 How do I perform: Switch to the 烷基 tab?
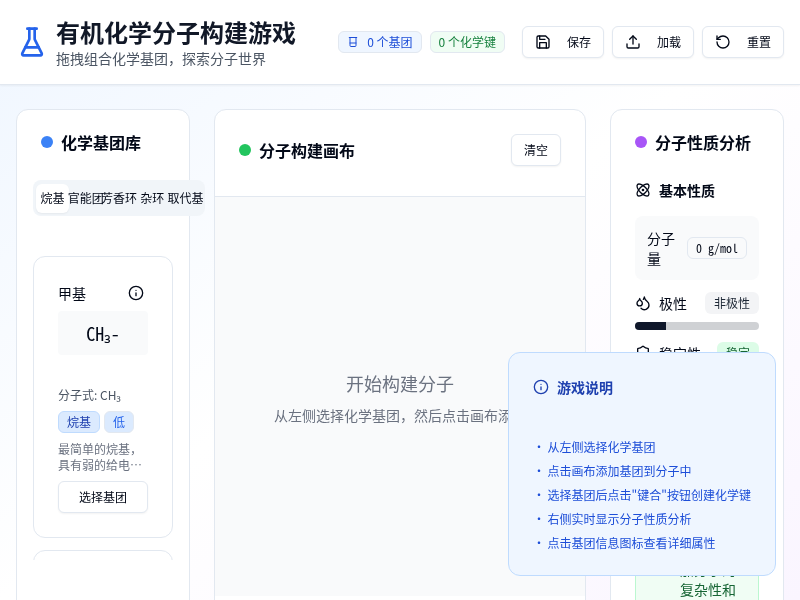(52, 198)
